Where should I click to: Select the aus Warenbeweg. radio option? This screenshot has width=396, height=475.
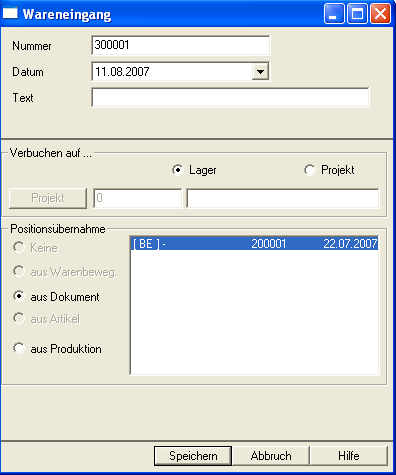pos(19,271)
